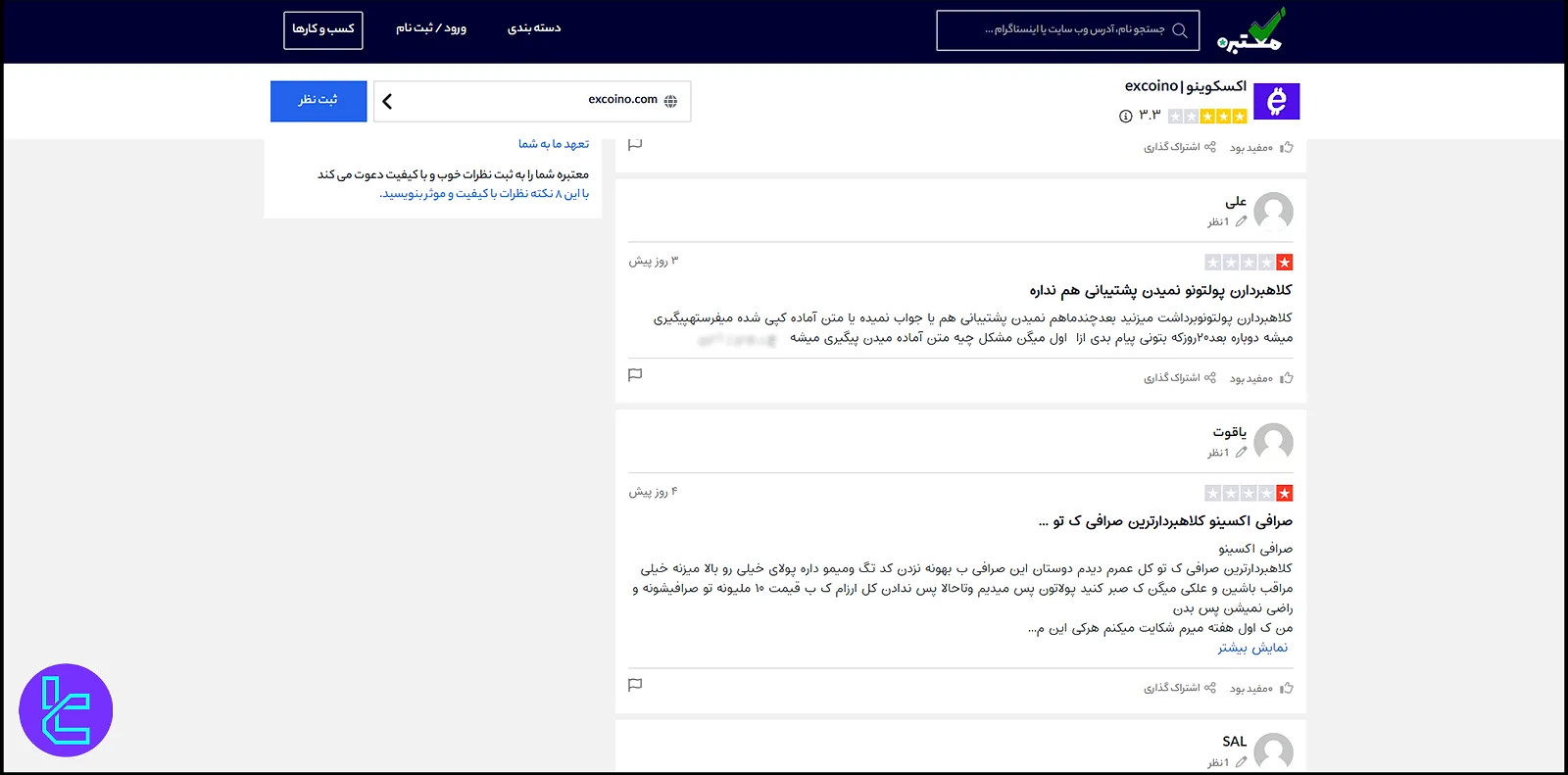The height and width of the screenshot is (775, 1568).
Task: Click the back chevron beside excoino.com
Action: (387, 101)
